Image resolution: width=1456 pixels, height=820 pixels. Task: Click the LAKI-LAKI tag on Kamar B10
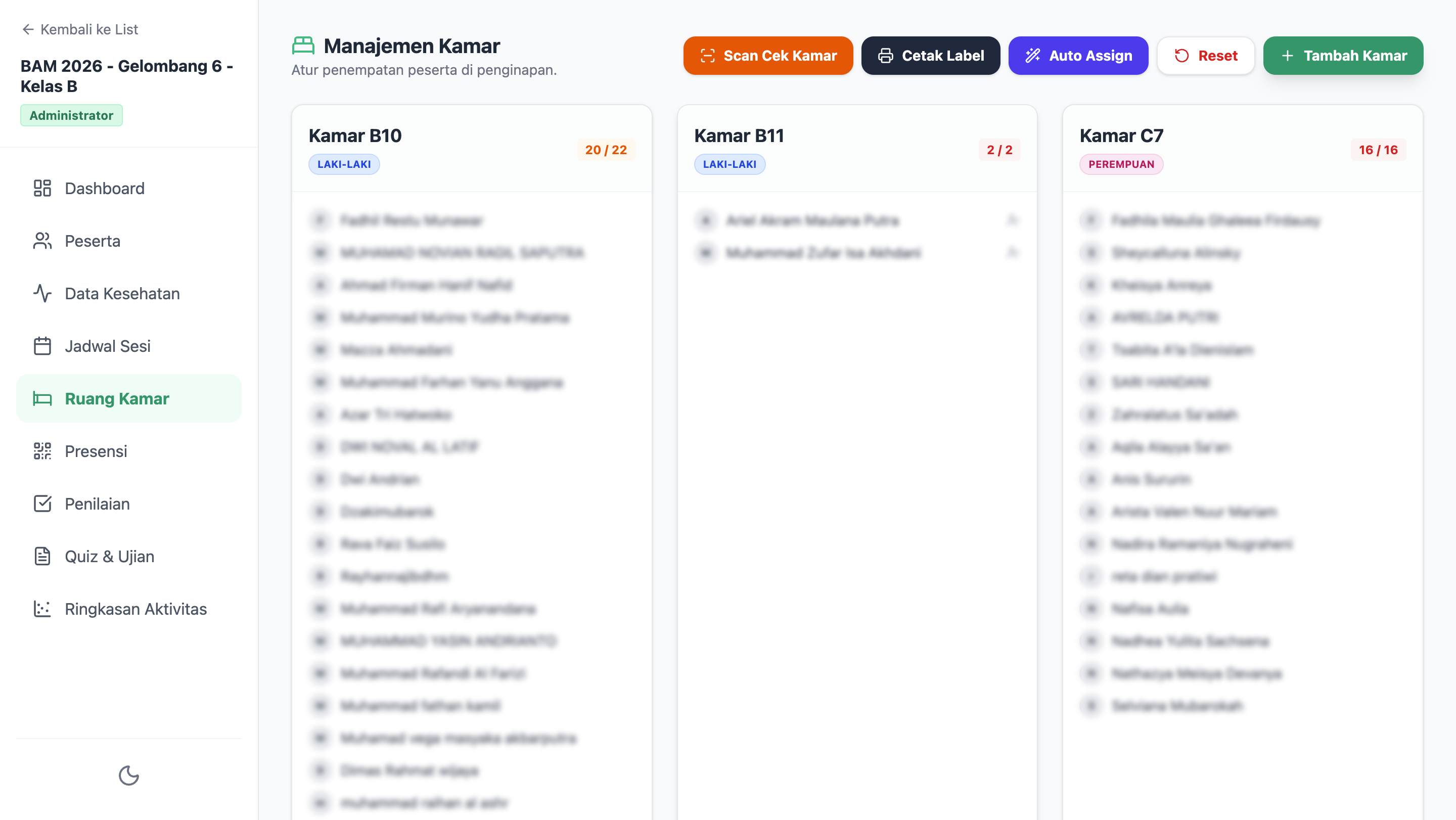coord(344,164)
